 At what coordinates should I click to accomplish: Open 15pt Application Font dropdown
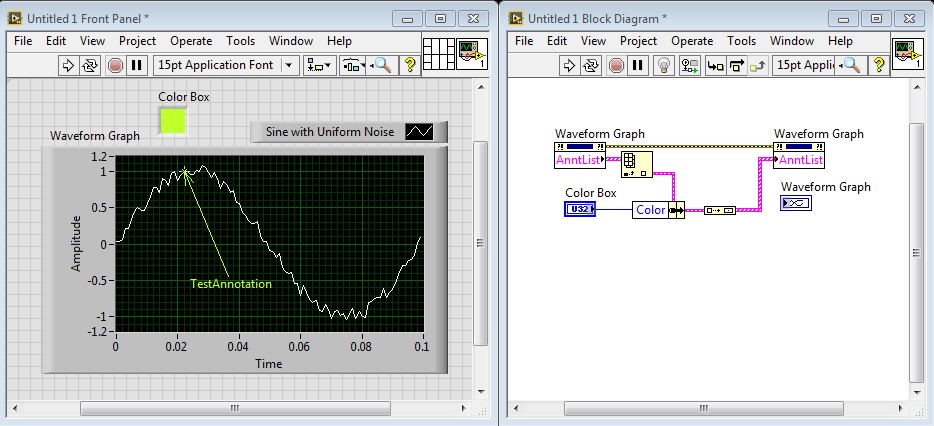point(226,65)
